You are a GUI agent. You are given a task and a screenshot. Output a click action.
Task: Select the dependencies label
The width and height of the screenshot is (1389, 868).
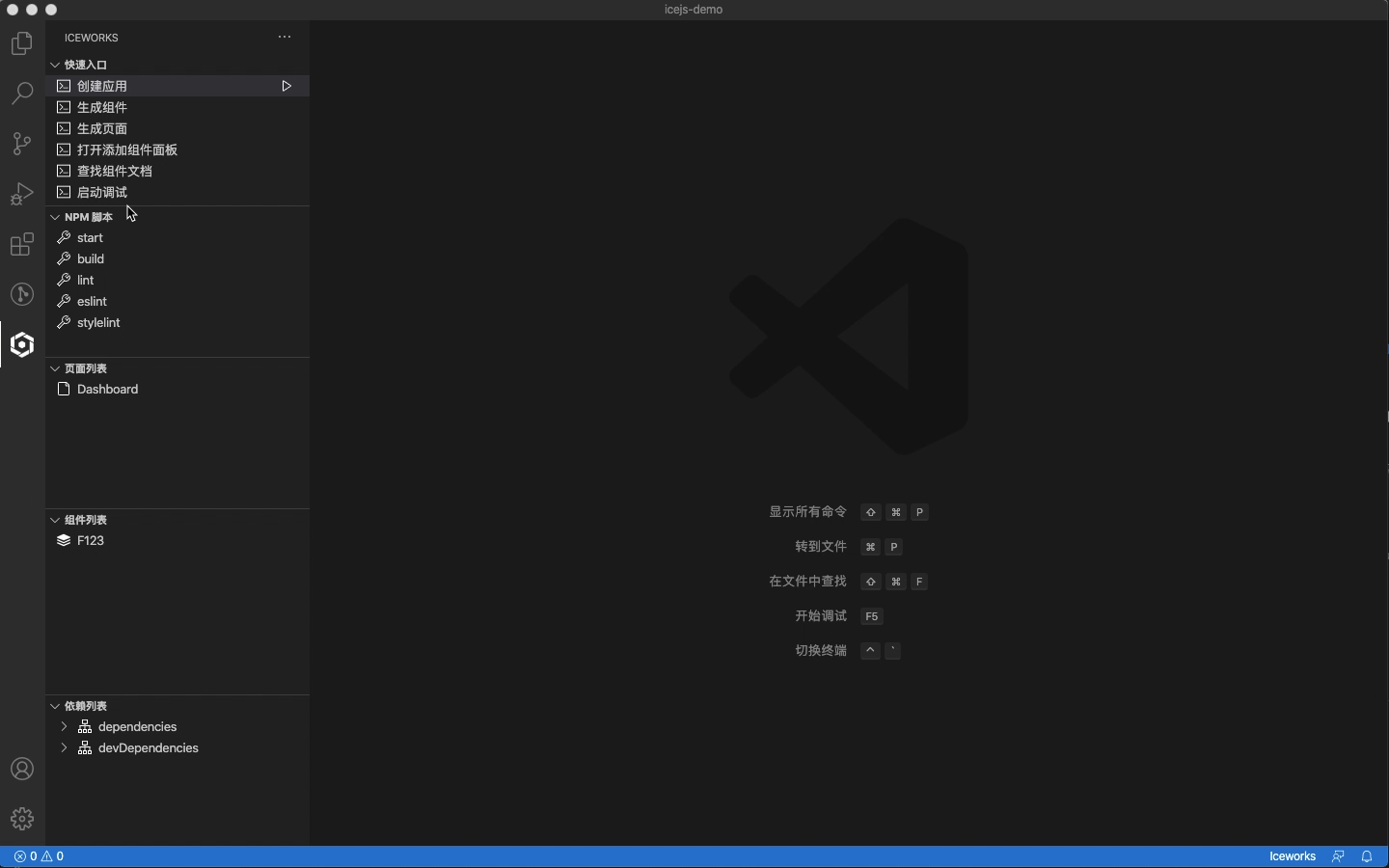point(138,726)
